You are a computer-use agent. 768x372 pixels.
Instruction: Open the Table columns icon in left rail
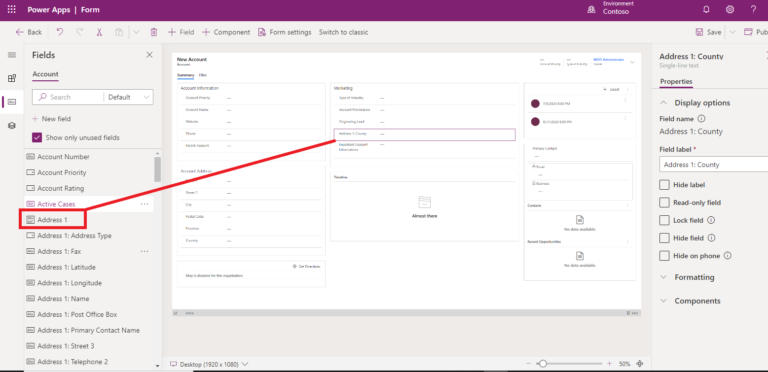pyautogui.click(x=12, y=102)
